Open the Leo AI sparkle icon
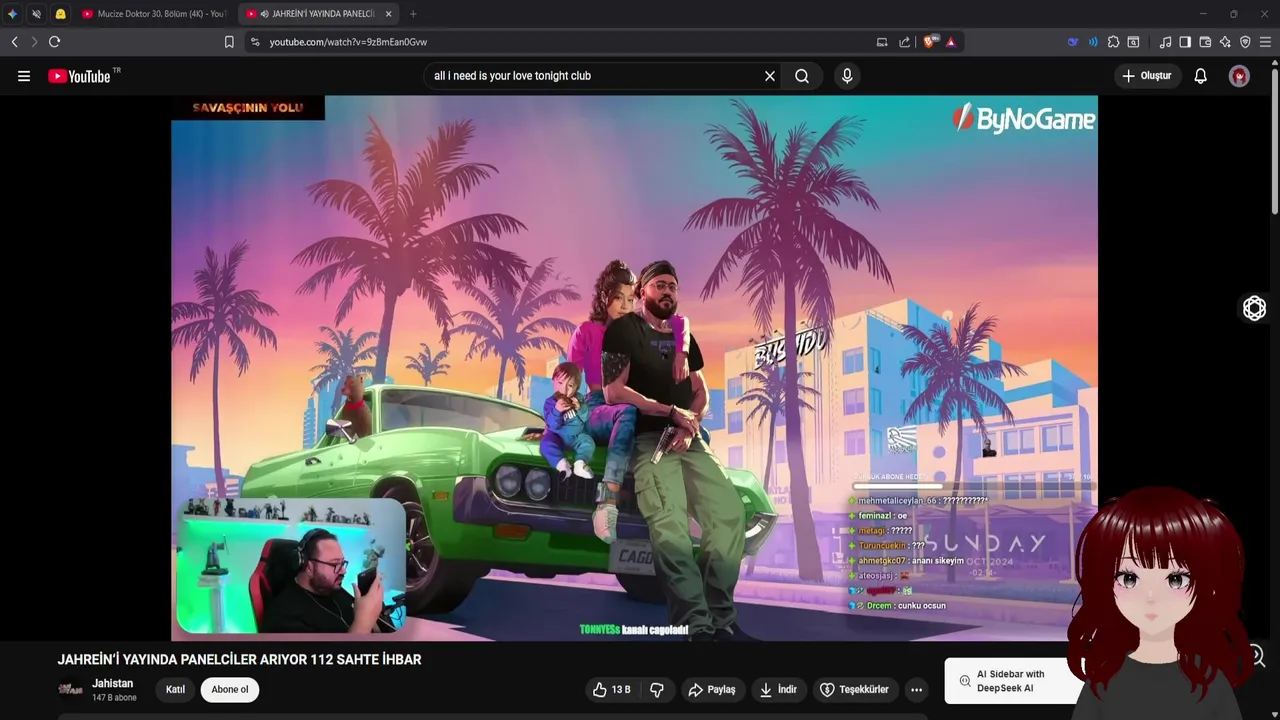 click(x=1225, y=42)
